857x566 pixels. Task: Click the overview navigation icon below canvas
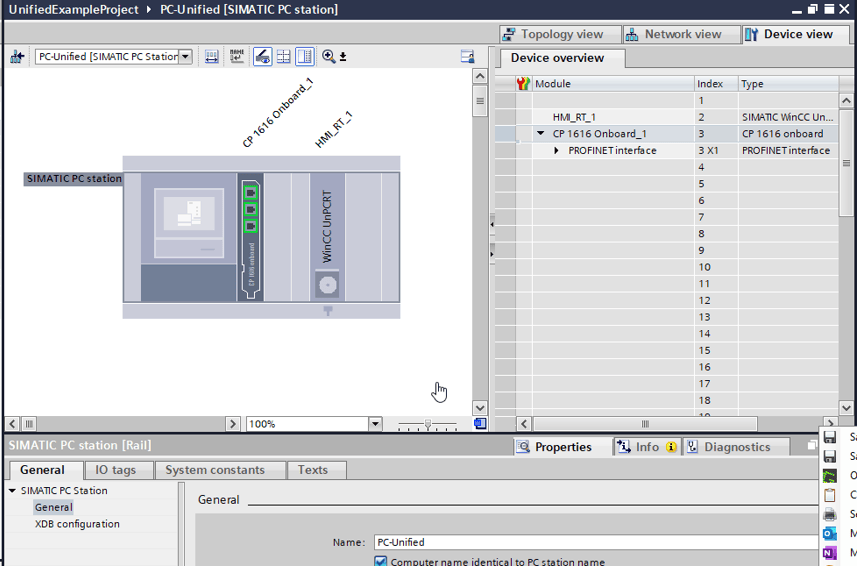pyautogui.click(x=480, y=423)
